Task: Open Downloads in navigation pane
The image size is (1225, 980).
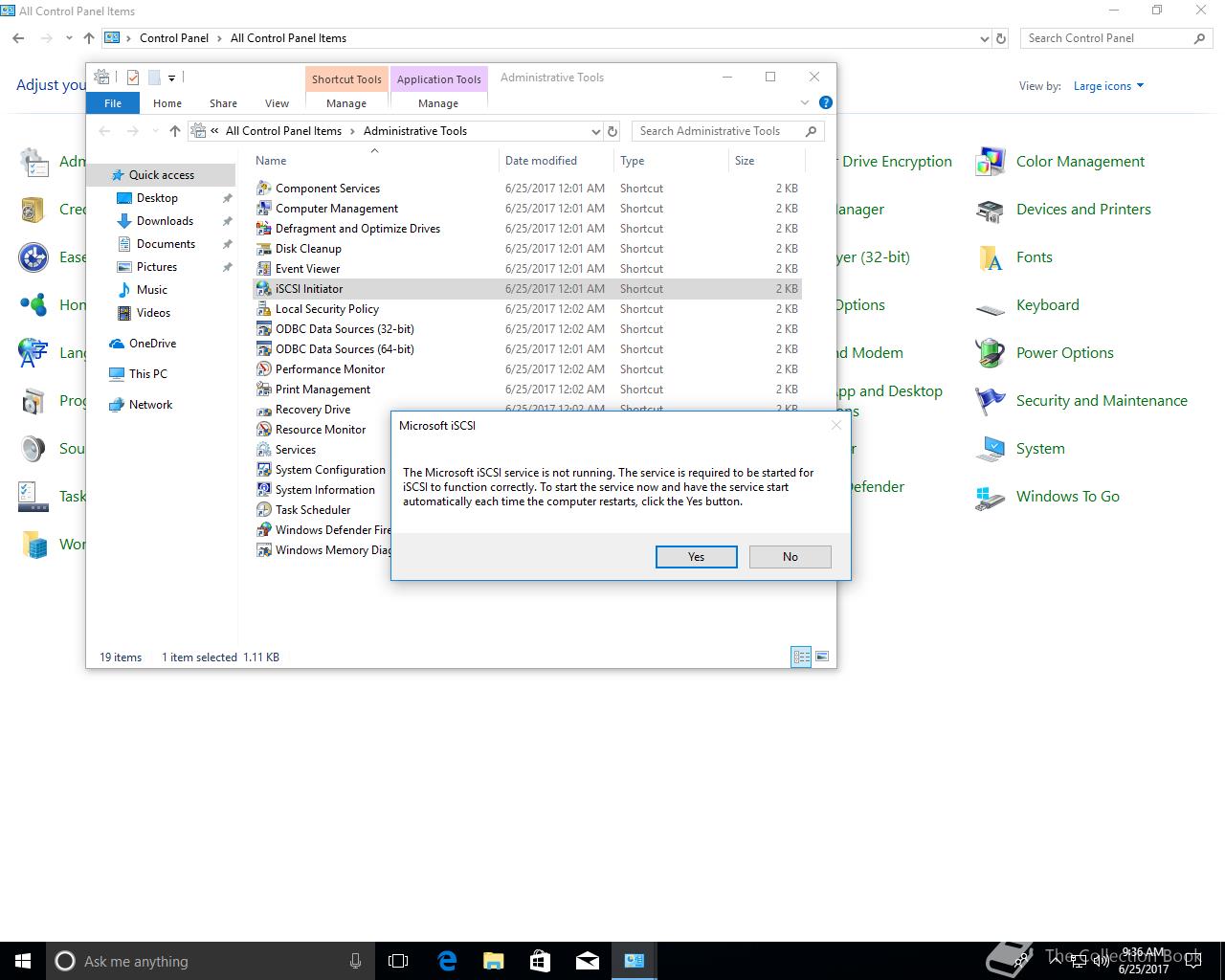Action: 165,221
